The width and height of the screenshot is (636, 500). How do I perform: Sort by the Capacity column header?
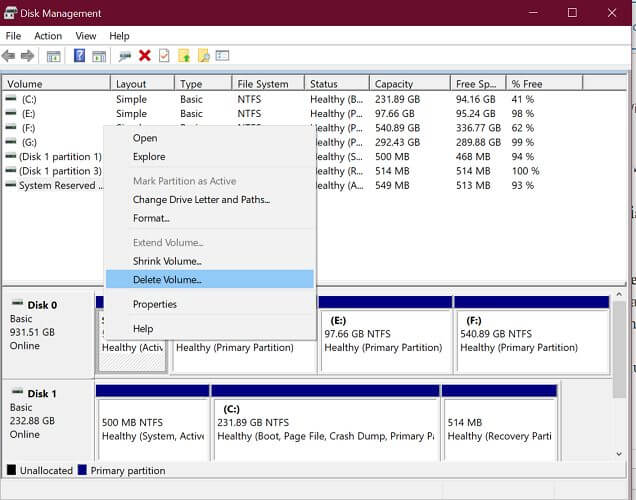393,84
